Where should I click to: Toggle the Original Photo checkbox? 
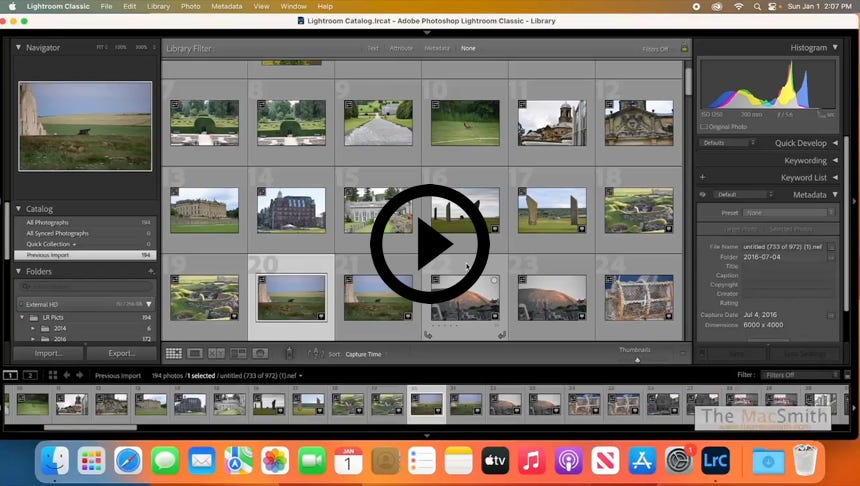pyautogui.click(x=704, y=127)
